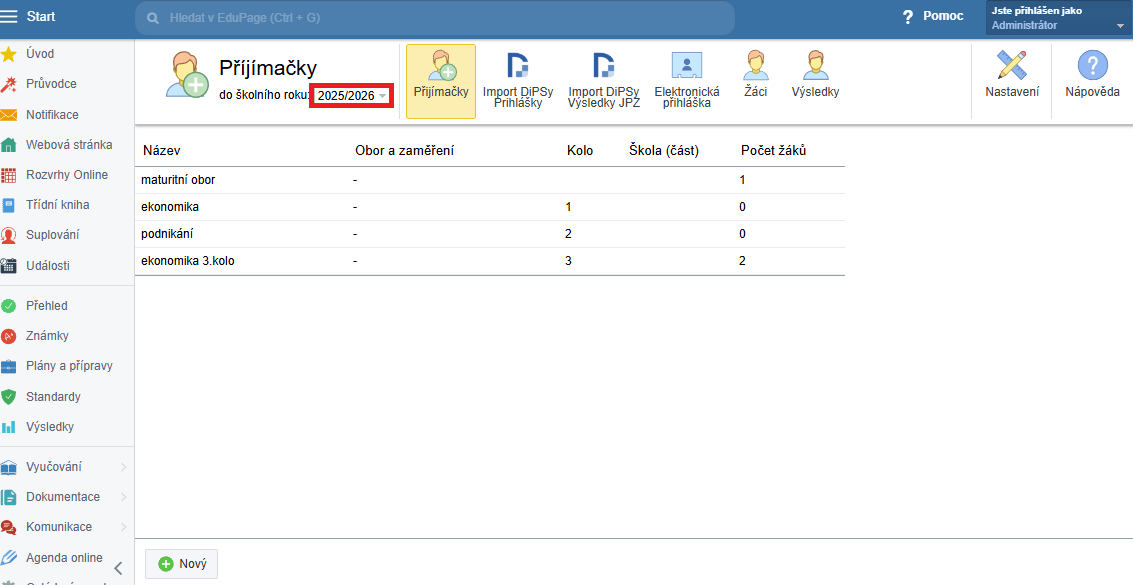
Task: Expand the Komunikace submenu
Action: pyautogui.click(x=124, y=527)
